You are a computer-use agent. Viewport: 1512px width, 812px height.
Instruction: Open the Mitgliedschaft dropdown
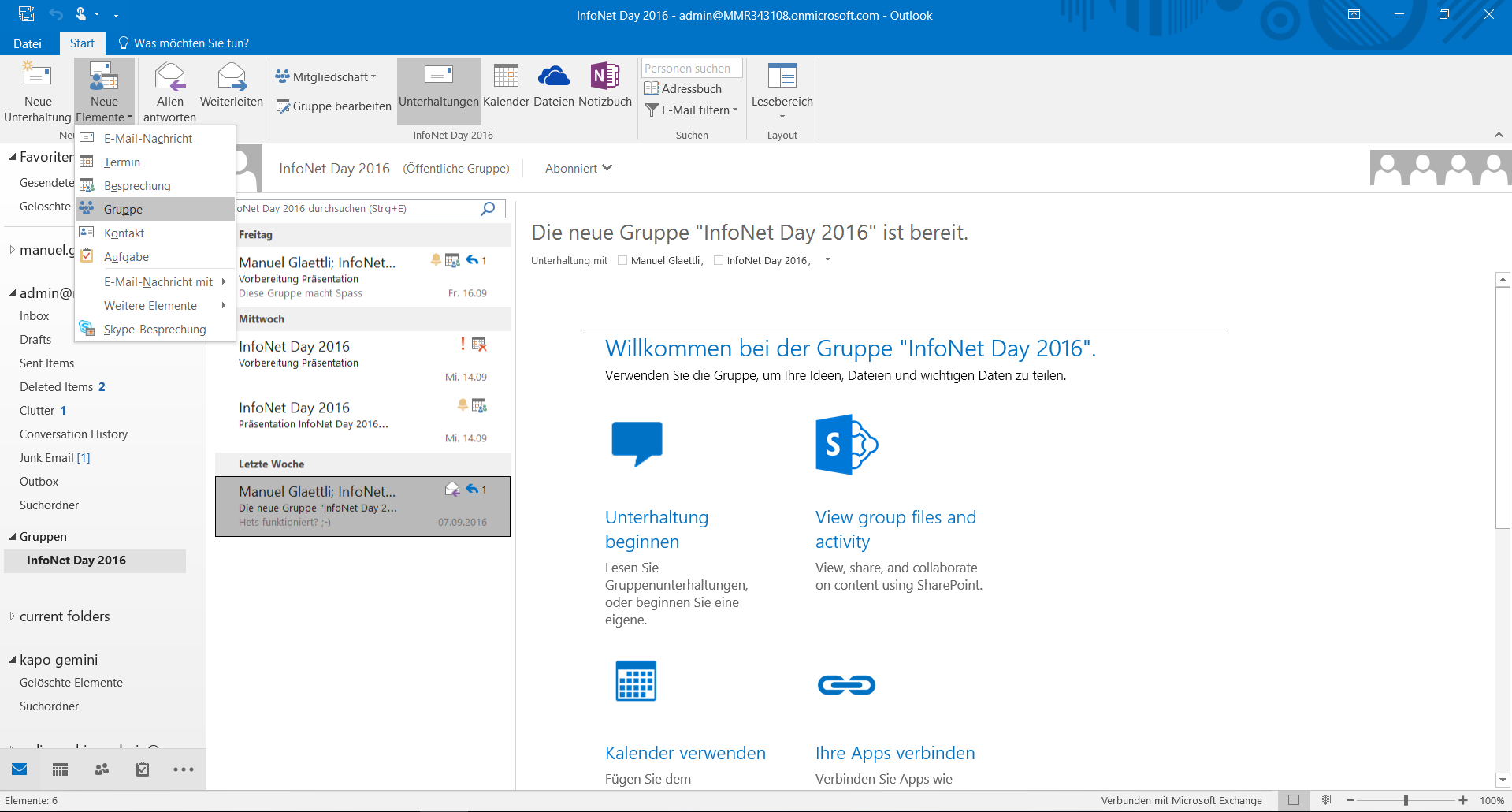tap(326, 77)
